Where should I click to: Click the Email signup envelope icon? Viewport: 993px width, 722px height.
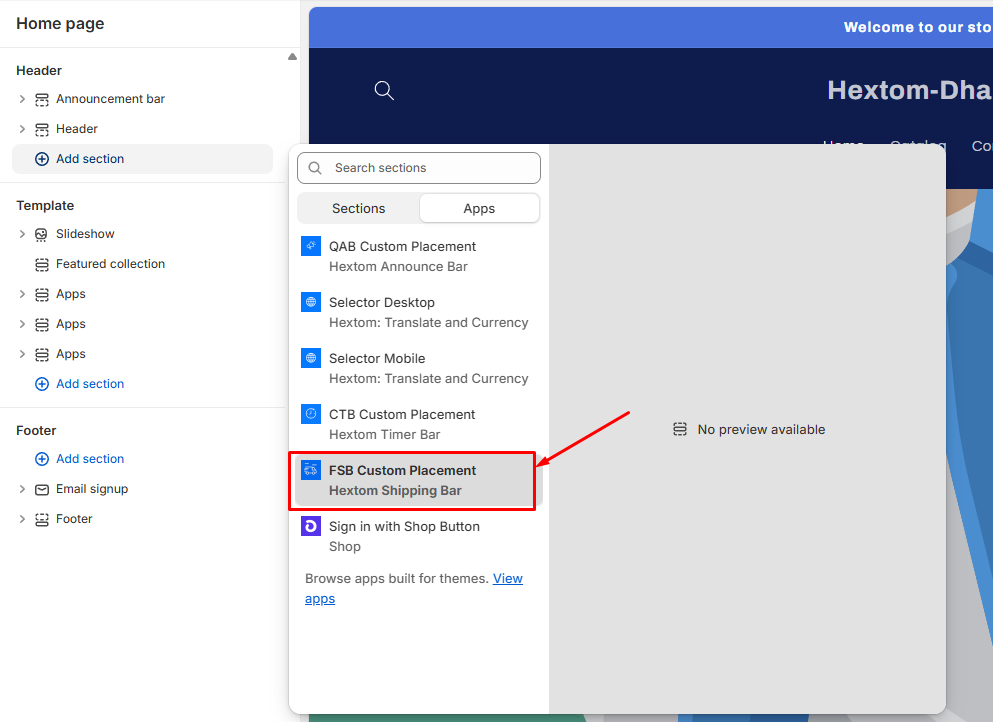pyautogui.click(x=41, y=489)
